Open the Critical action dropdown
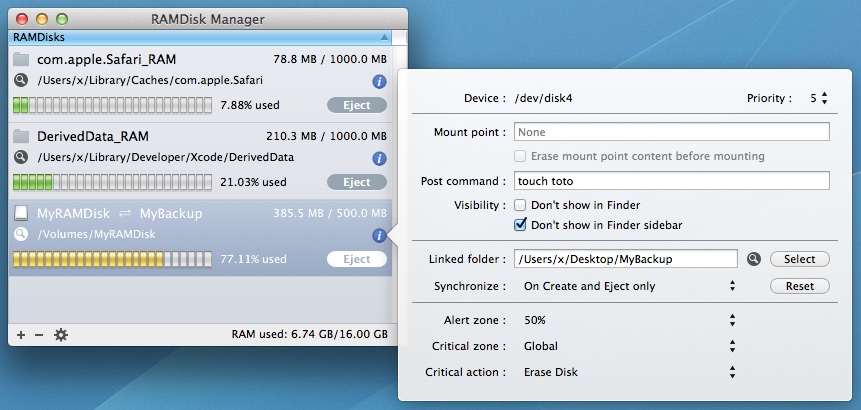Screen dimensions: 861x410 pos(628,372)
